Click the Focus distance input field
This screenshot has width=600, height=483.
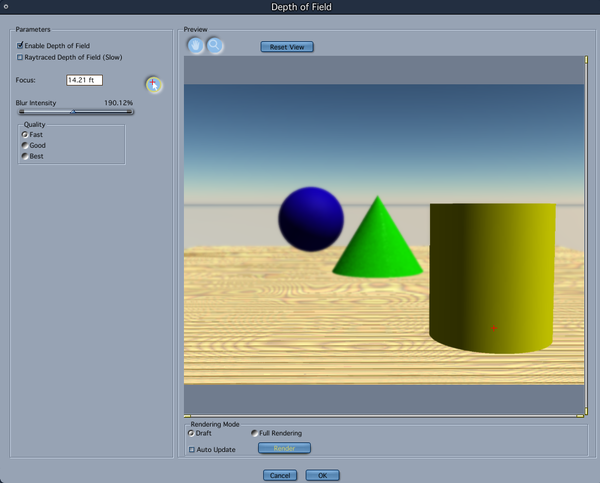[84, 80]
